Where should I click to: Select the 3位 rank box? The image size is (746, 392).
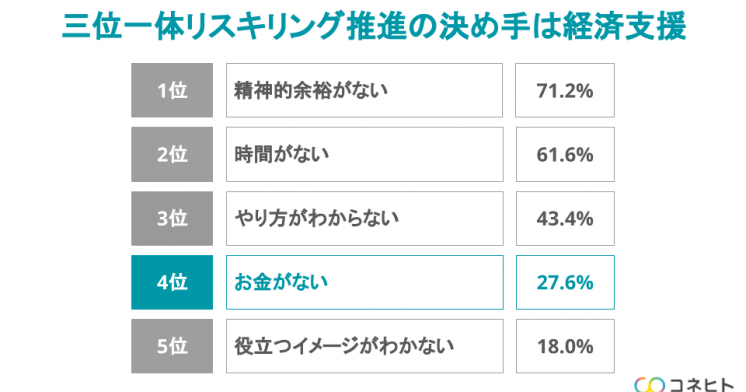[x=172, y=218]
